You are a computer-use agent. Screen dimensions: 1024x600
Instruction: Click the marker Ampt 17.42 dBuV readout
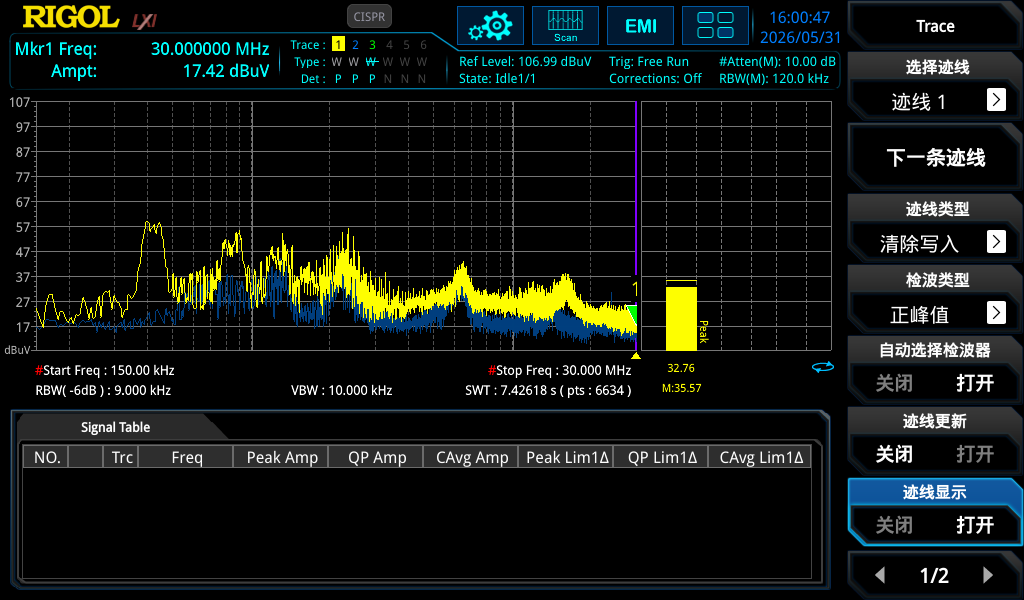160,71
